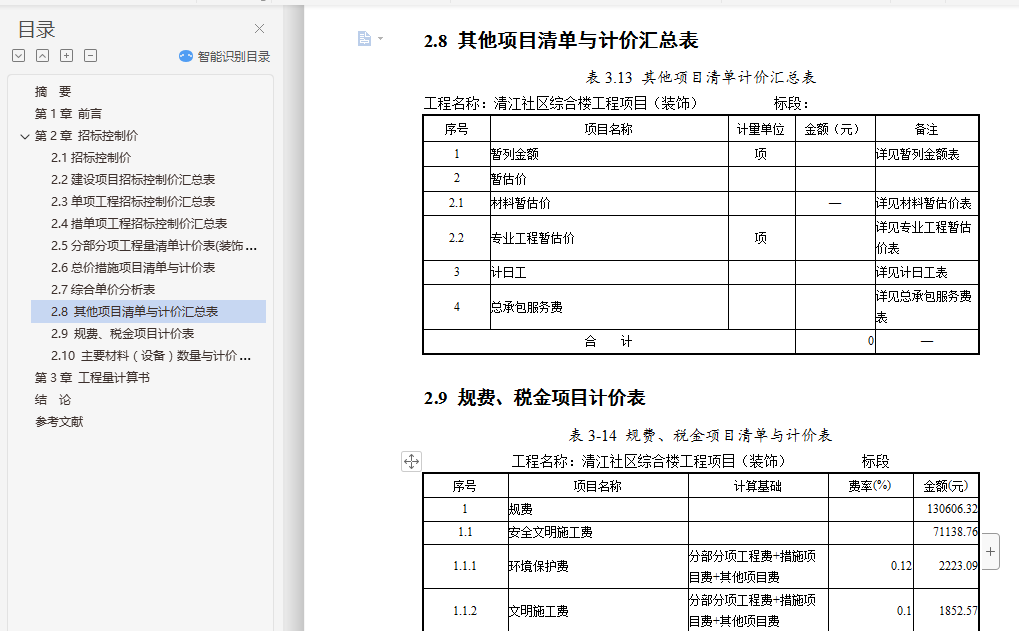Click the add heading level plus icon

(66, 56)
